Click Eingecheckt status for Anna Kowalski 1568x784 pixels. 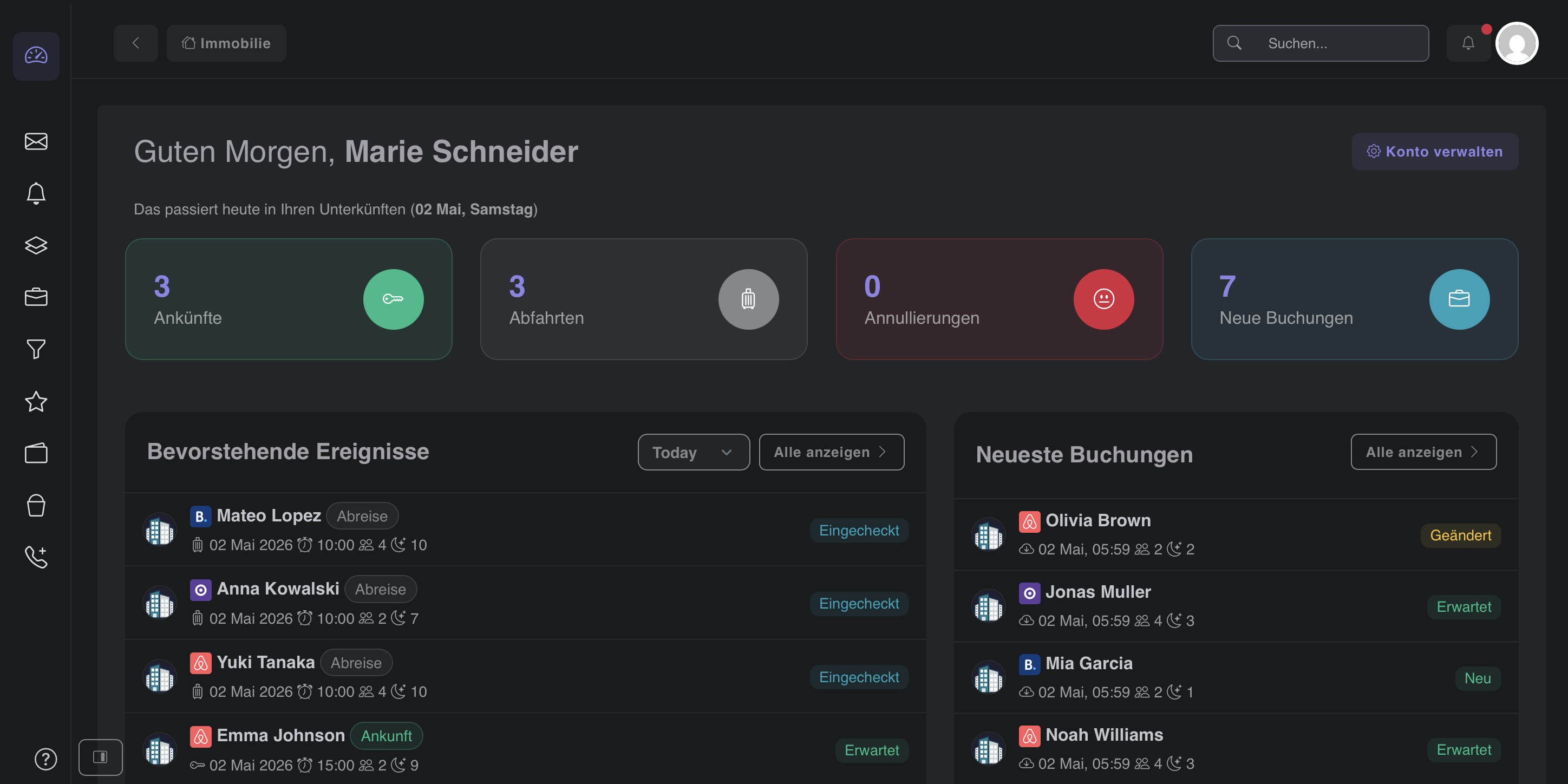coord(859,603)
